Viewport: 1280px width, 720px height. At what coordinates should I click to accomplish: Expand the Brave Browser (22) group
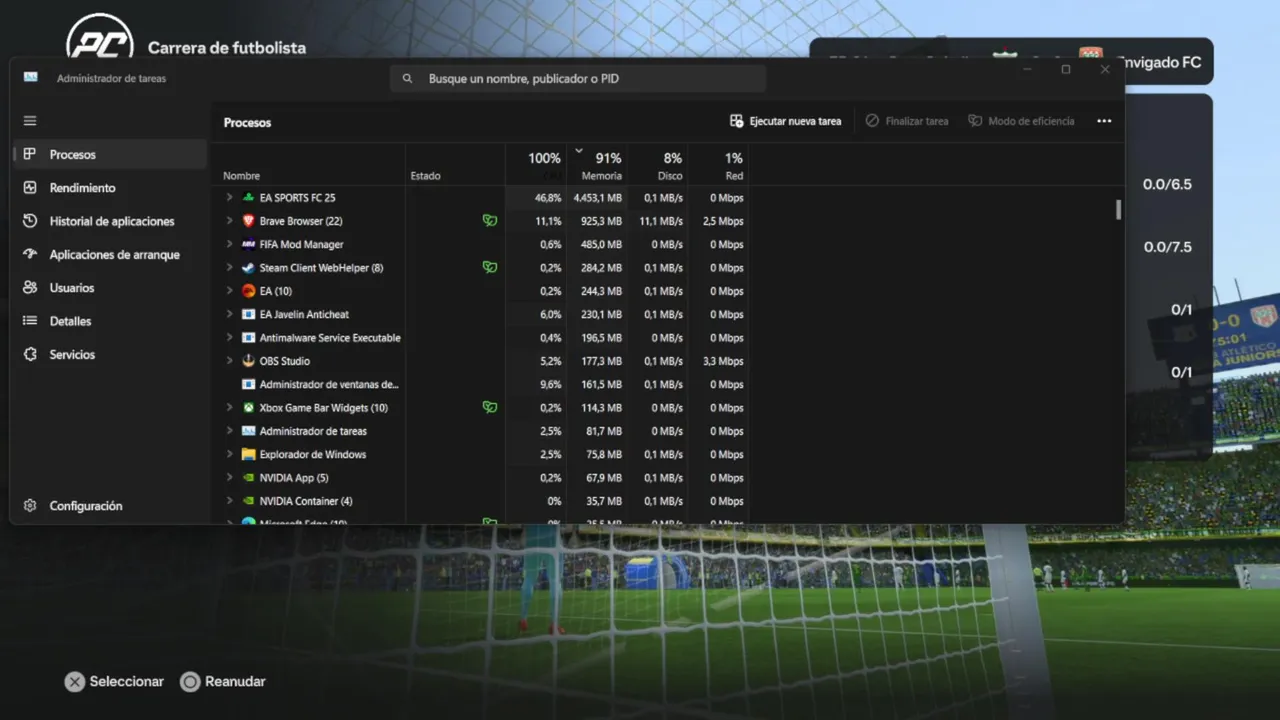229,221
